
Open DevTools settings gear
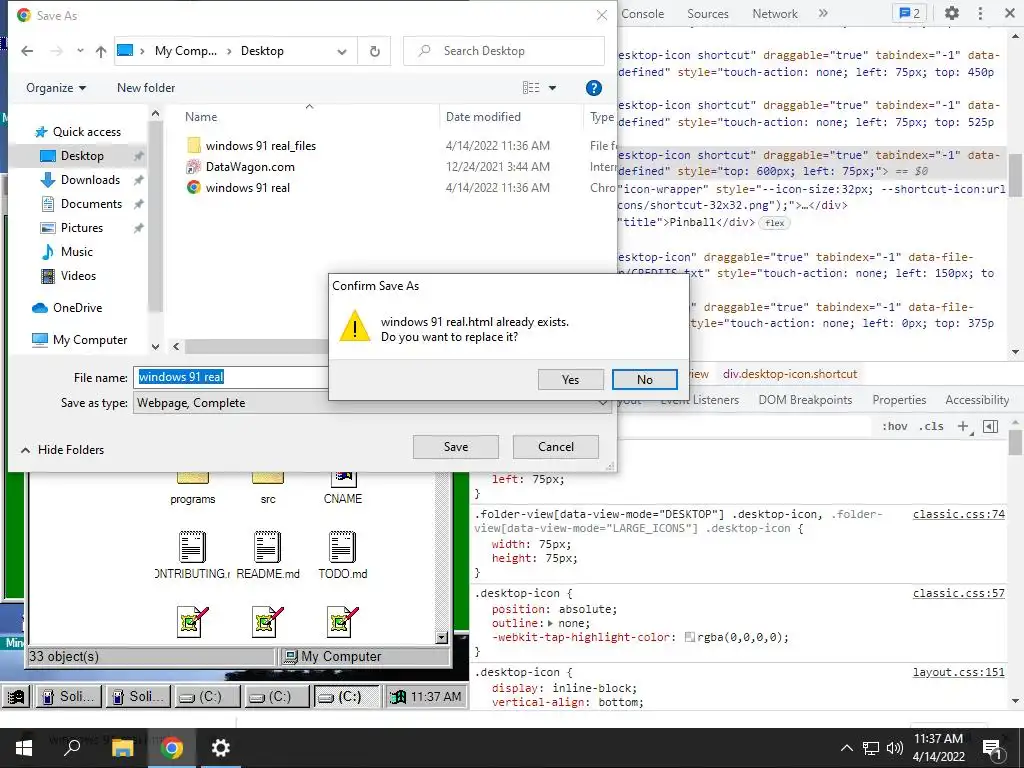(x=952, y=13)
